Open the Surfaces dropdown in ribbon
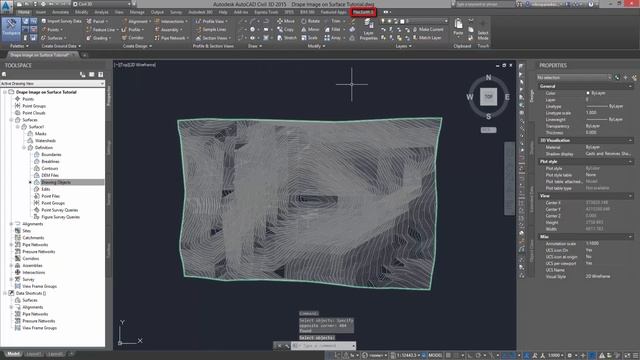The image size is (640, 360). pyautogui.click(x=55, y=38)
